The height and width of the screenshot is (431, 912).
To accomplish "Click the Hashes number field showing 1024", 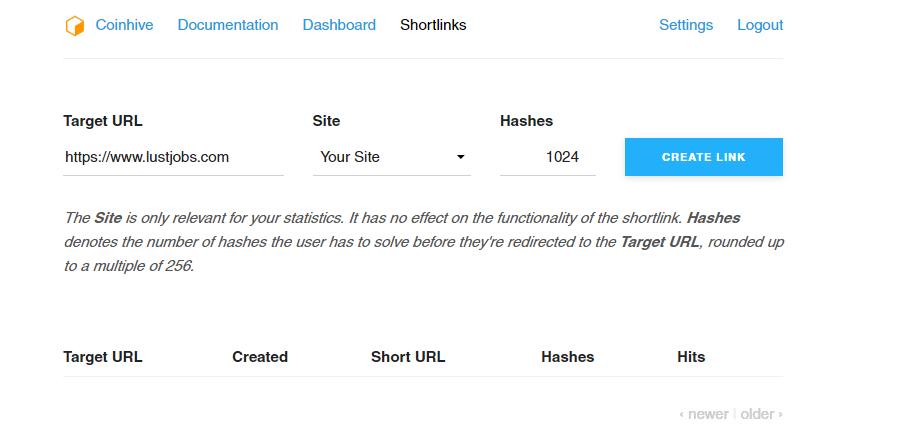I will pyautogui.click(x=547, y=157).
